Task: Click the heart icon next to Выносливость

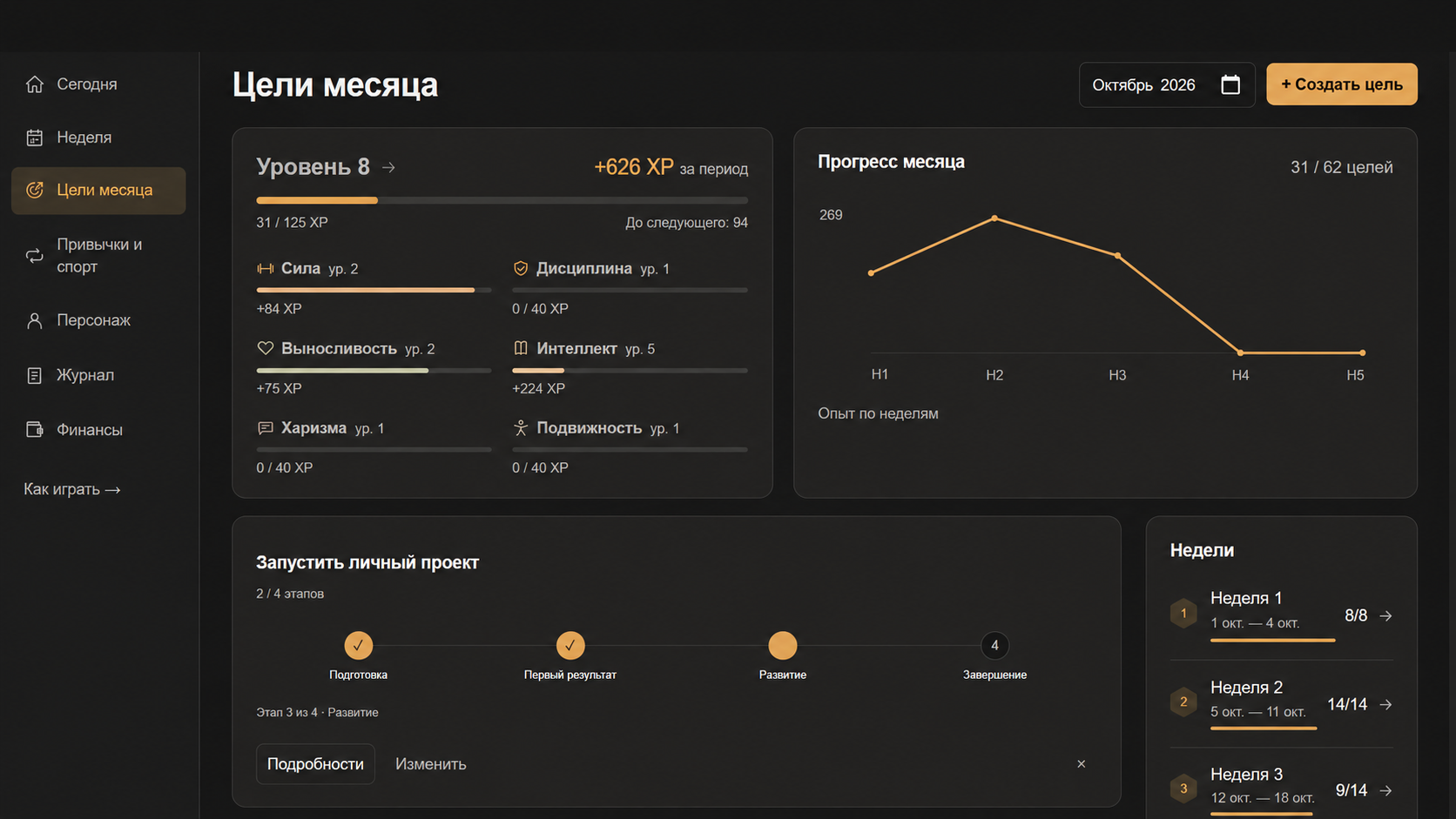Action: click(266, 348)
